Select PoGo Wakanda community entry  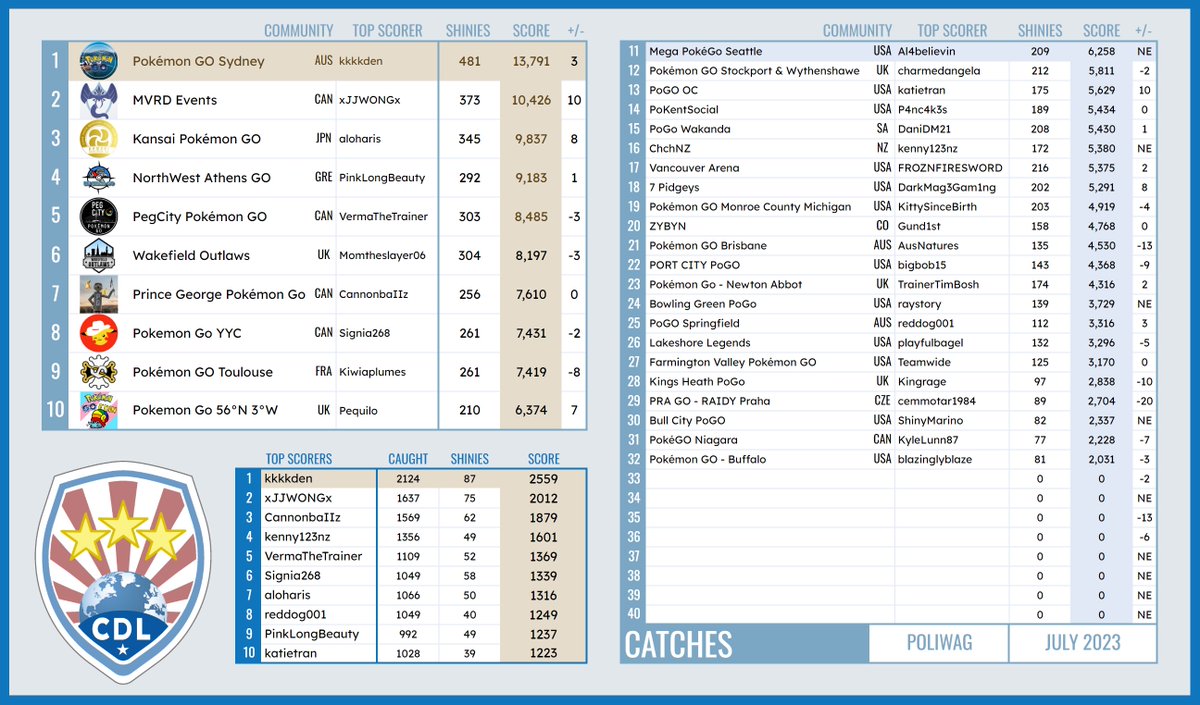click(x=690, y=129)
